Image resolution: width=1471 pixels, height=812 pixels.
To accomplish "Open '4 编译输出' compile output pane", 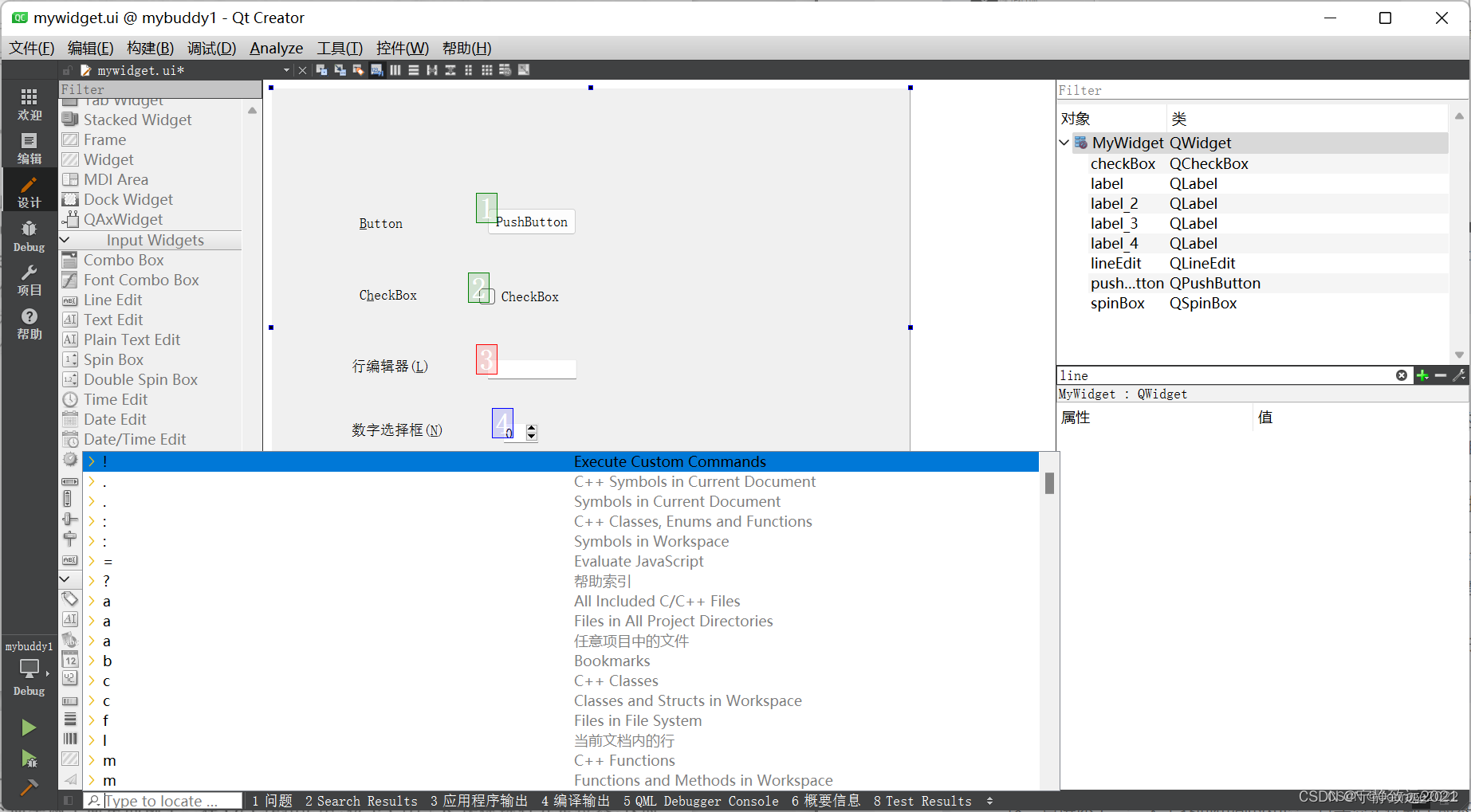I will 576,801.
